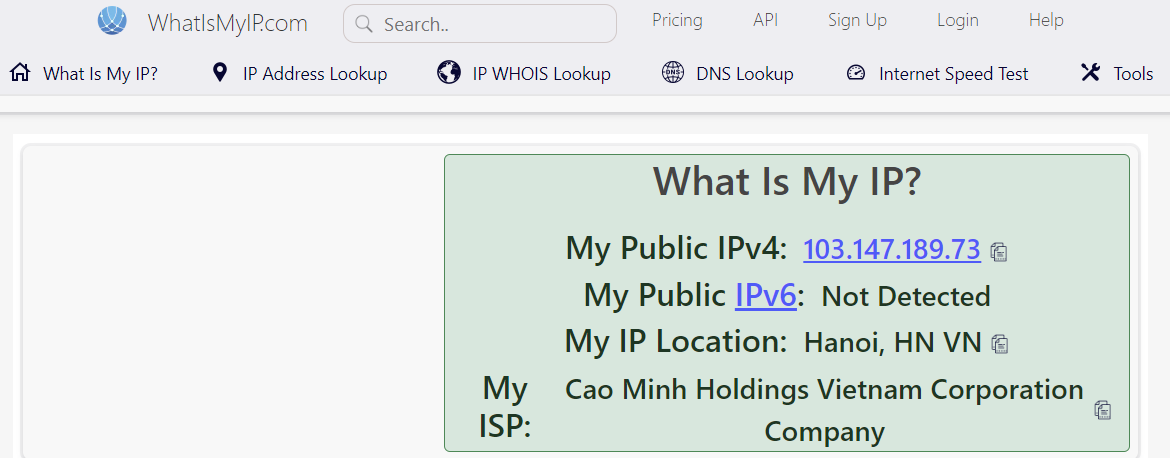This screenshot has height=458, width=1170.
Task: Click the wrench Tools icon
Action: (1090, 73)
